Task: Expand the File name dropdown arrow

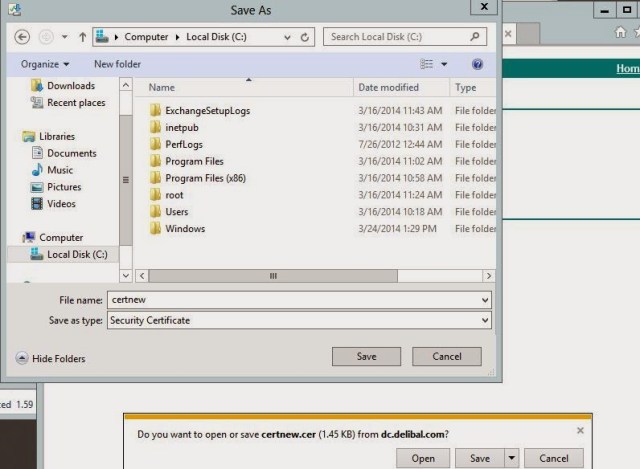Action: click(485, 300)
